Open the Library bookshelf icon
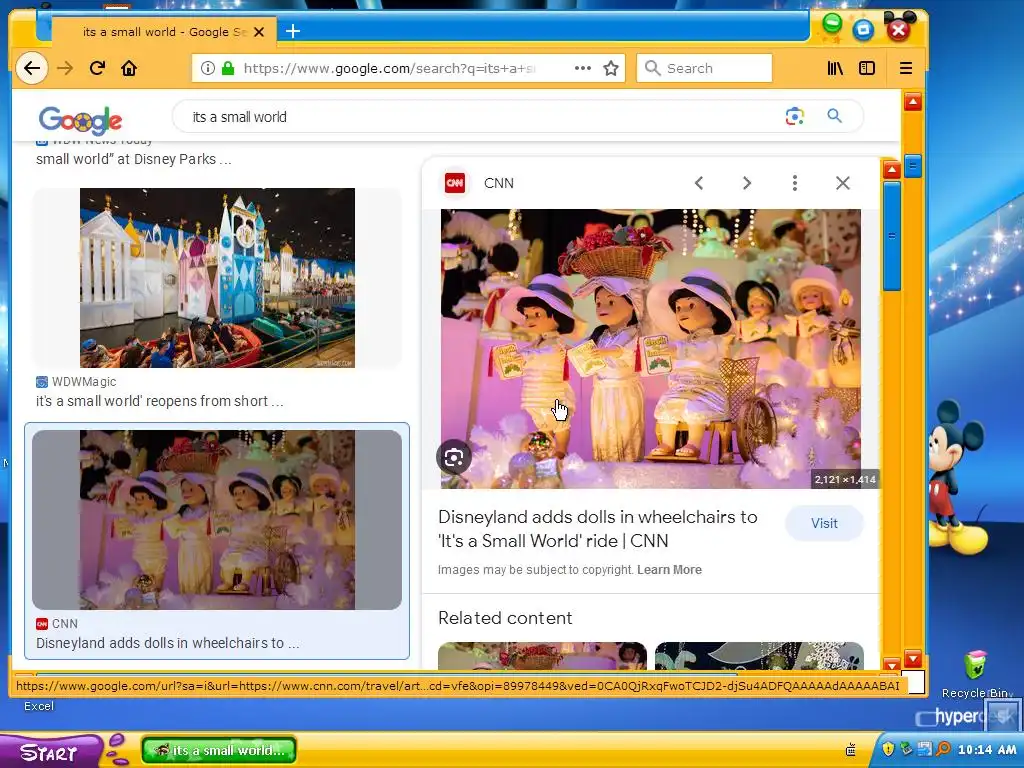 pos(835,68)
